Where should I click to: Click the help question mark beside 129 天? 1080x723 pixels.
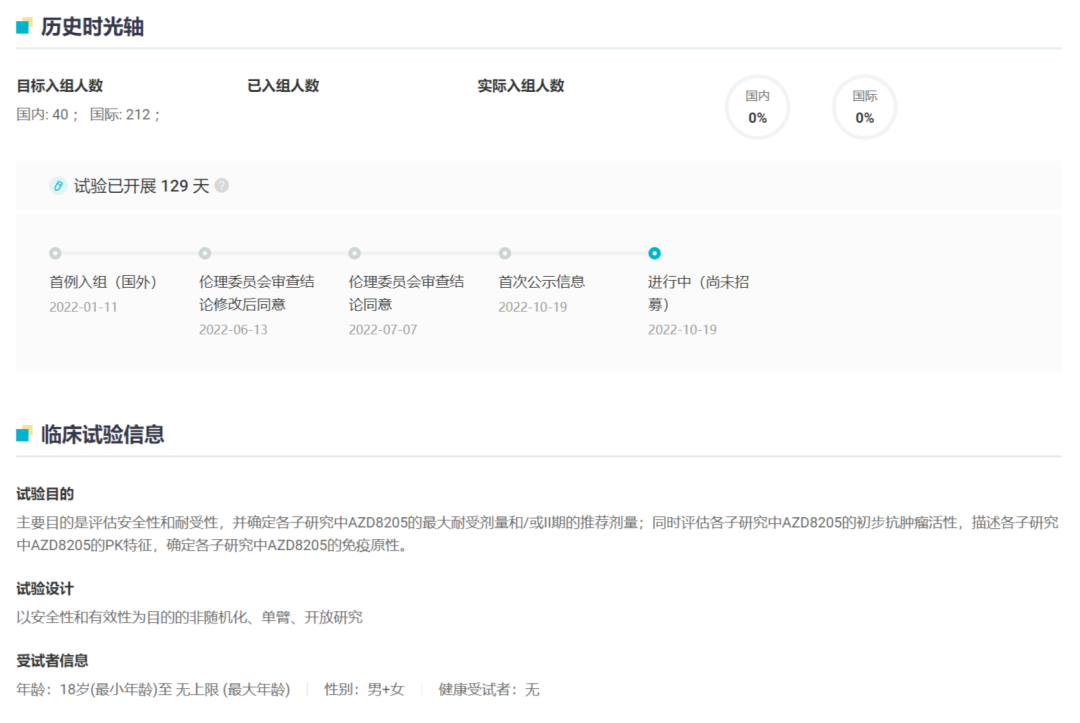click(x=222, y=186)
